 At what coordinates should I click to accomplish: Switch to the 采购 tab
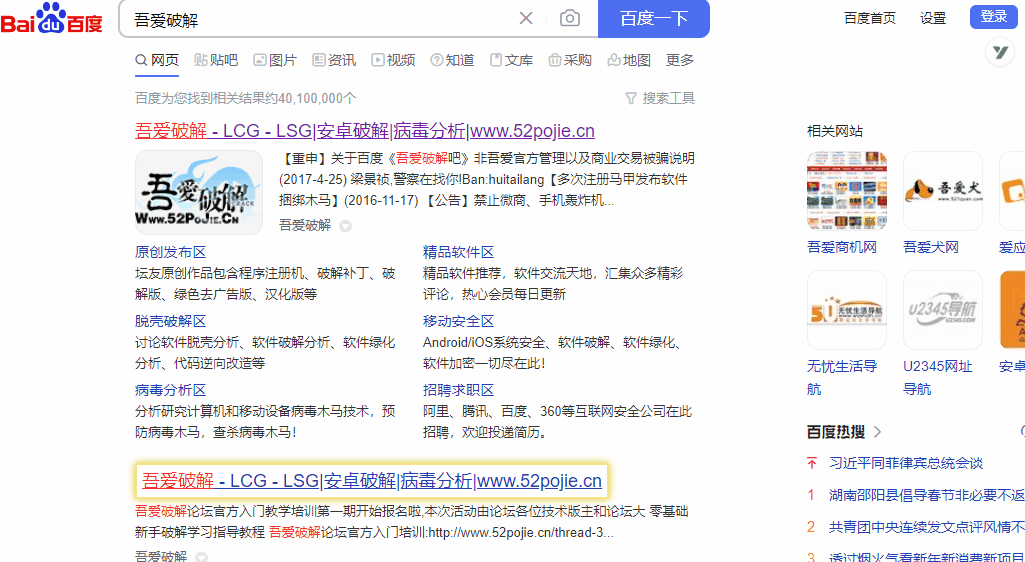pyautogui.click(x=570, y=60)
